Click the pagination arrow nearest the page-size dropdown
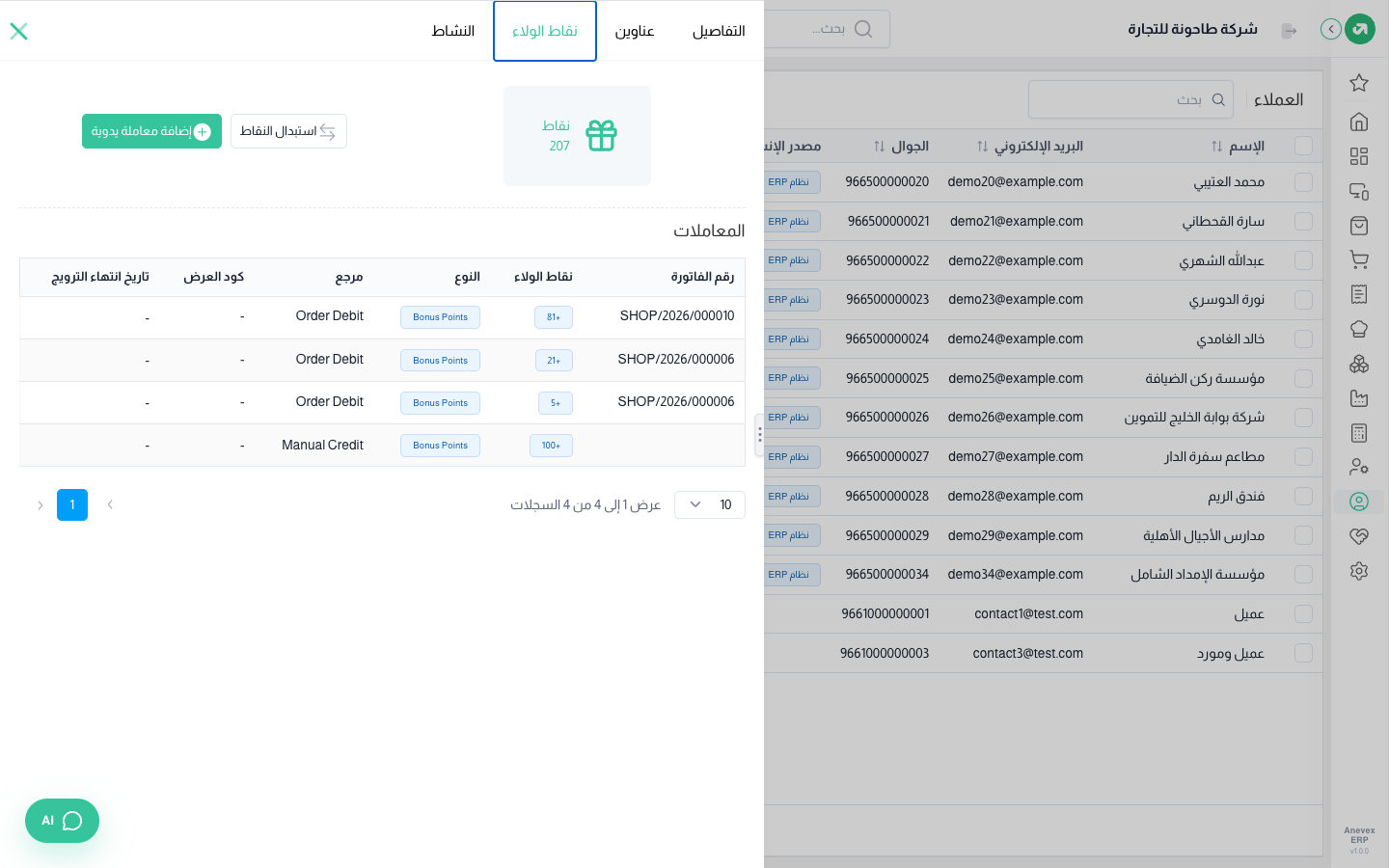 (110, 504)
